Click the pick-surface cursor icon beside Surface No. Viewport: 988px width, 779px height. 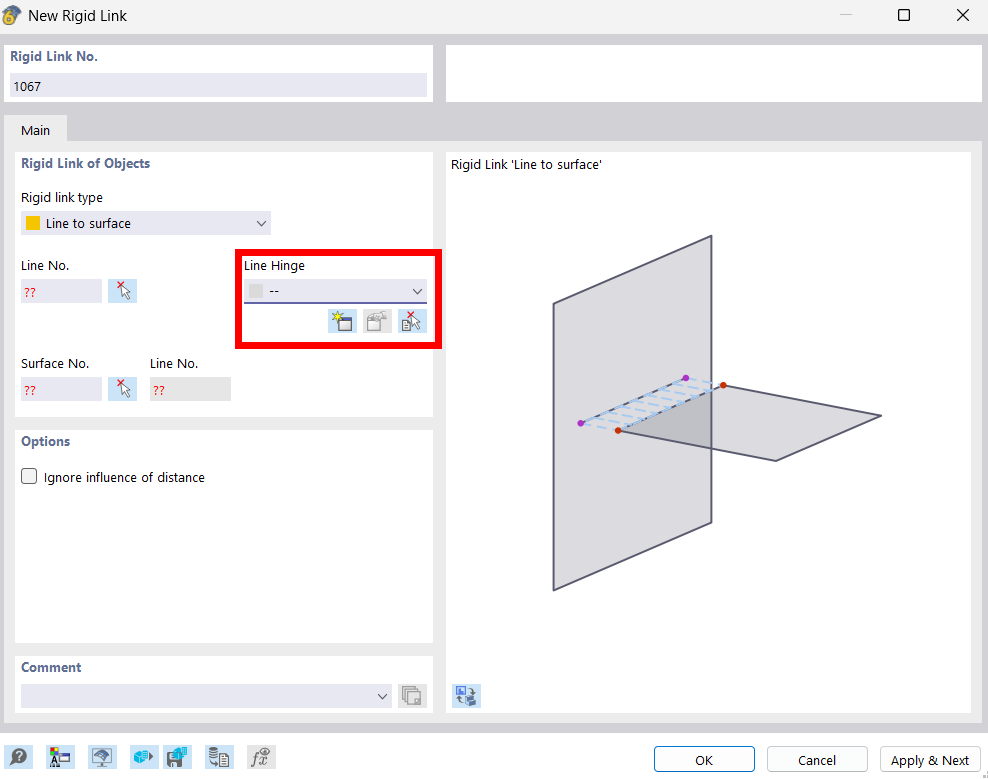click(x=122, y=389)
